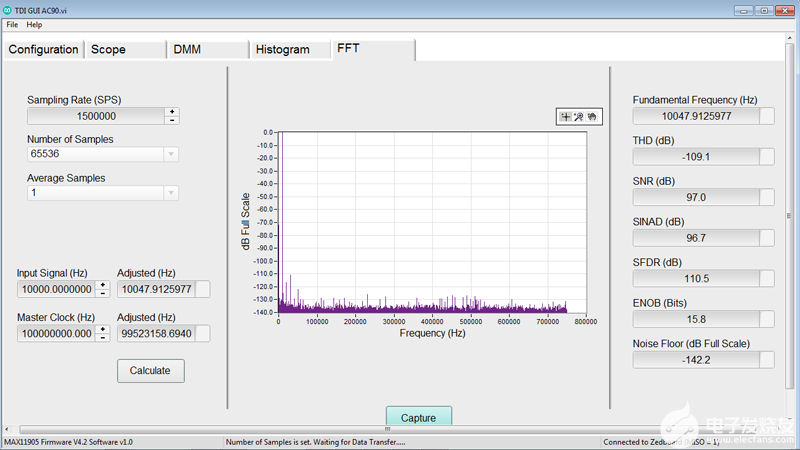Click the "Sampling Rate (SPS)" label
Viewport: 800px width, 450px height.
74,100
